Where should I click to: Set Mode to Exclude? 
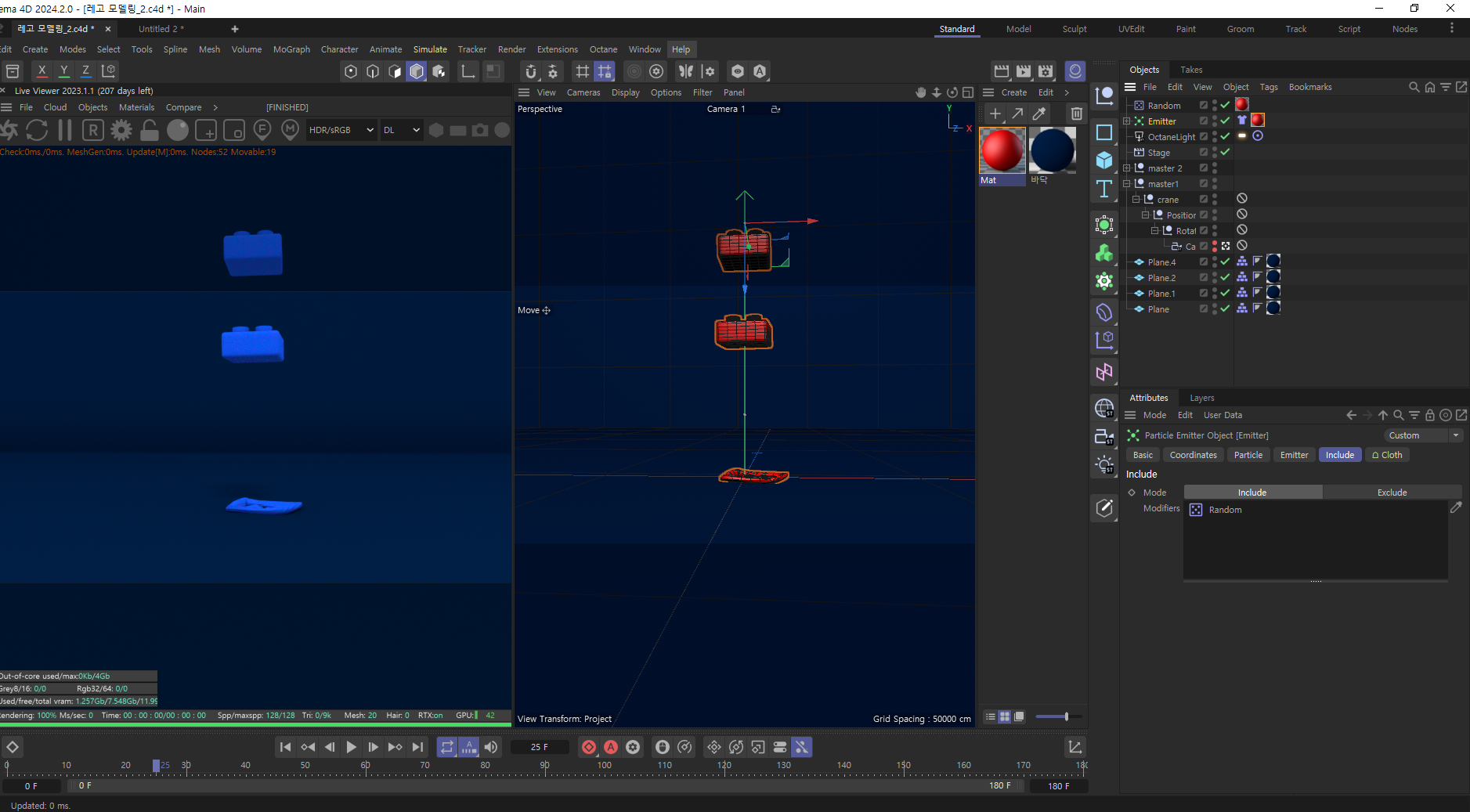coord(1392,493)
